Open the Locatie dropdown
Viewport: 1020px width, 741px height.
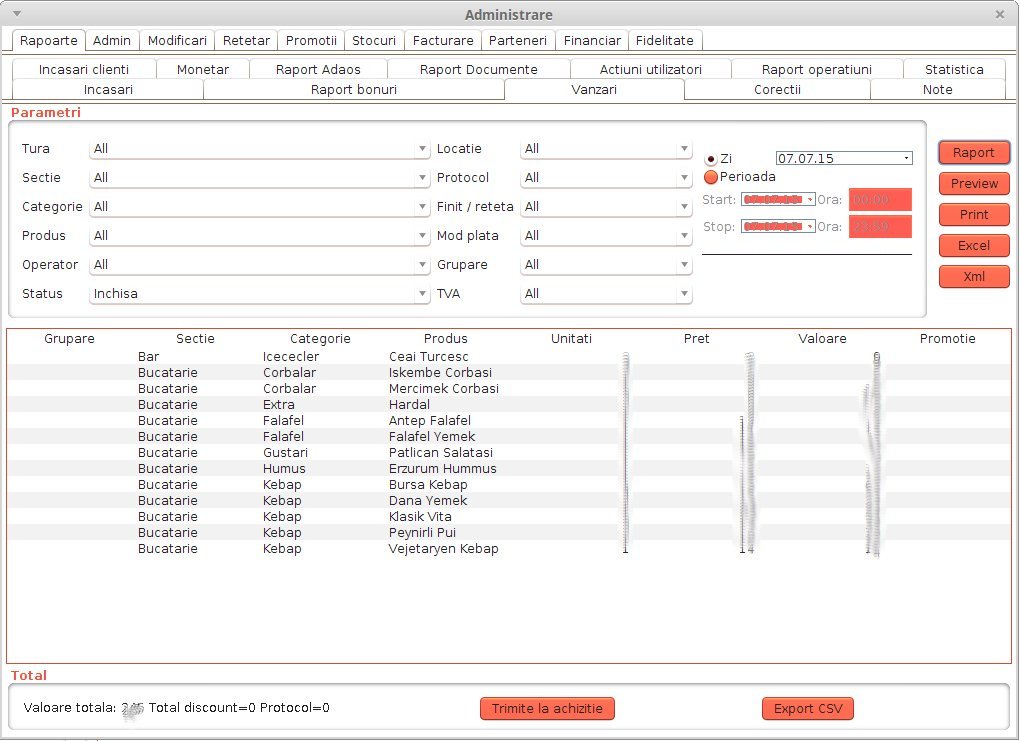(x=606, y=149)
